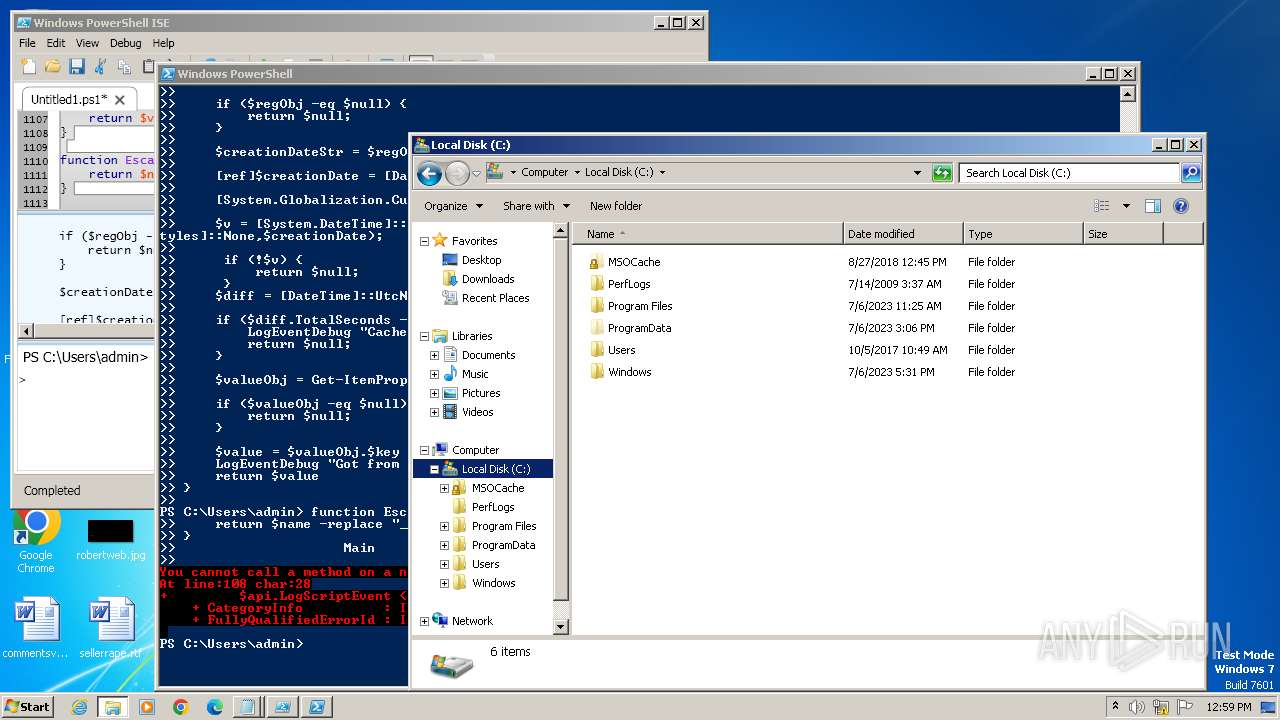Open Recent Places under Favorites
Viewport: 1280px width, 720px height.
click(x=495, y=298)
